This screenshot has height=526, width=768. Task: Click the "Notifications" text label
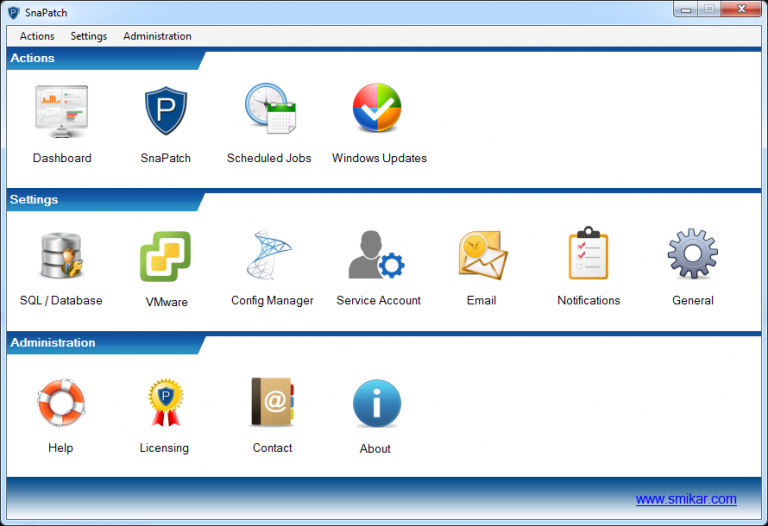click(588, 301)
